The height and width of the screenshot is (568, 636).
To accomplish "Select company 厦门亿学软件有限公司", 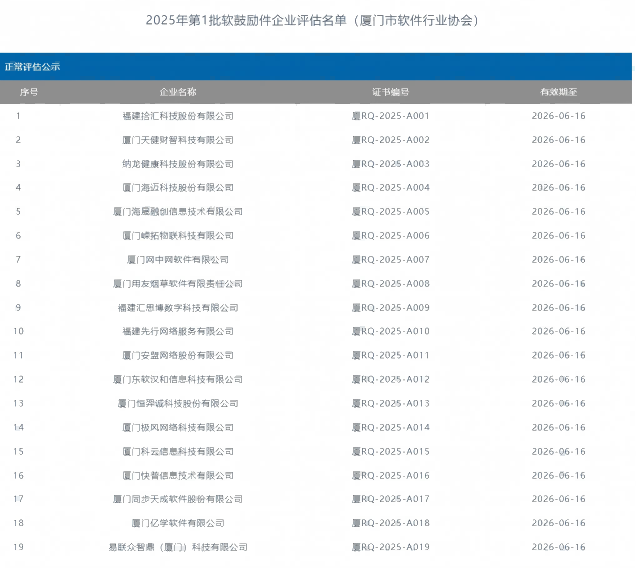I will pos(178,523).
